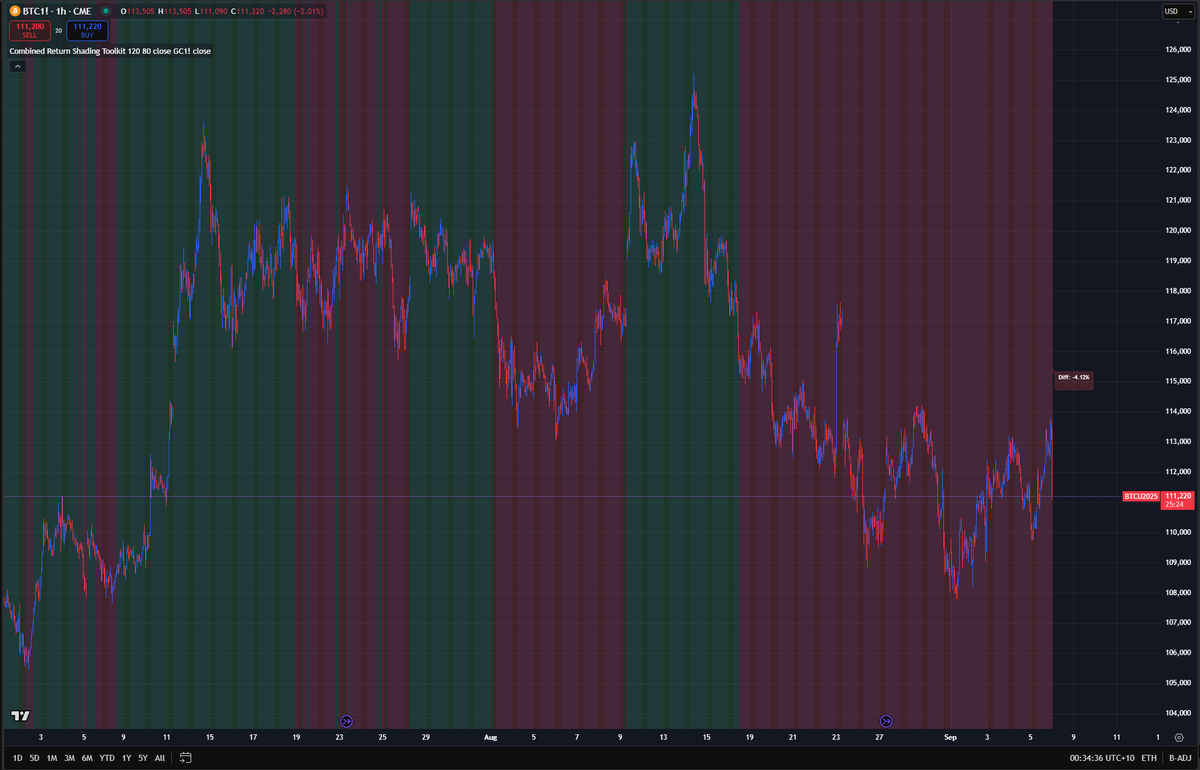Viewport: 1200px width, 770px height.
Task: Click the contract rollover marker near August 27
Action: coord(885,720)
